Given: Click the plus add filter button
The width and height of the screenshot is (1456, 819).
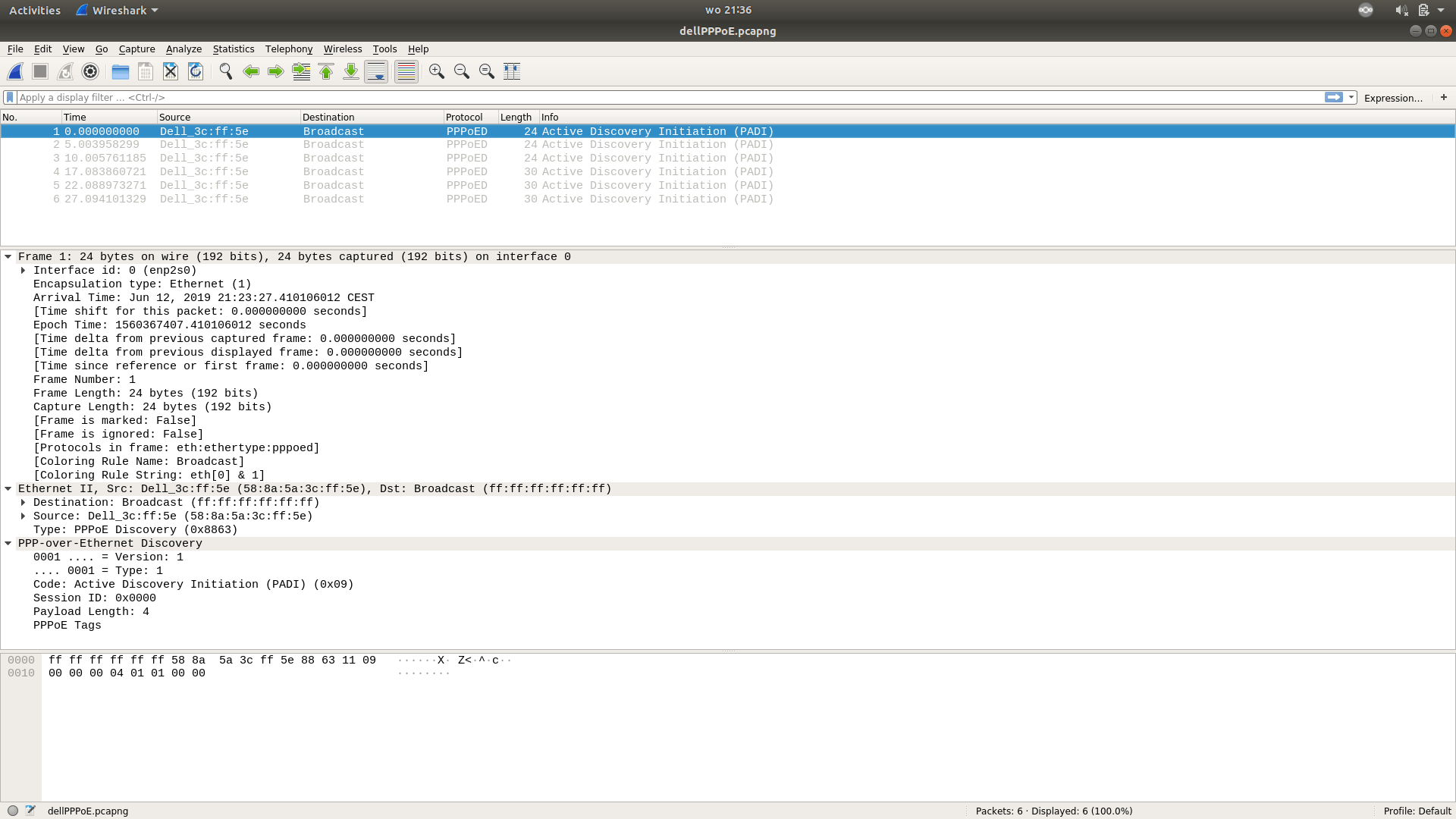Looking at the screenshot, I should click(x=1444, y=97).
